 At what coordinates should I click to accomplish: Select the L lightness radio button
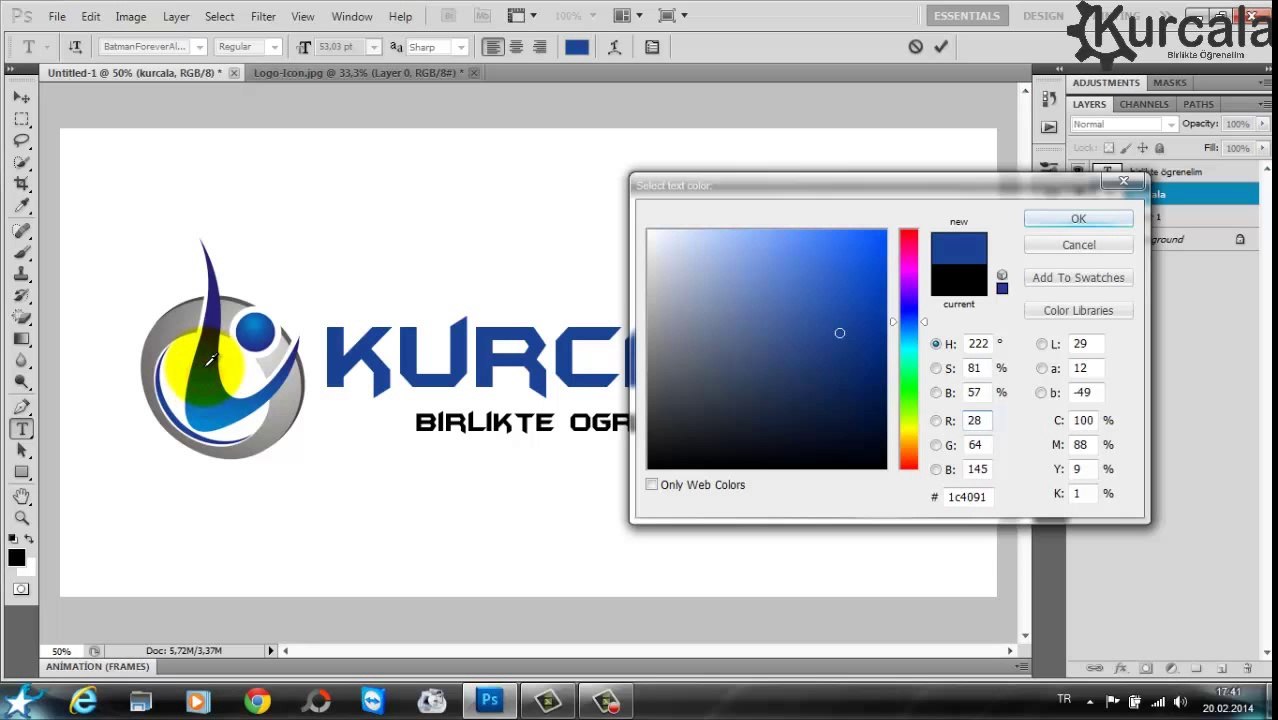pyautogui.click(x=1042, y=344)
